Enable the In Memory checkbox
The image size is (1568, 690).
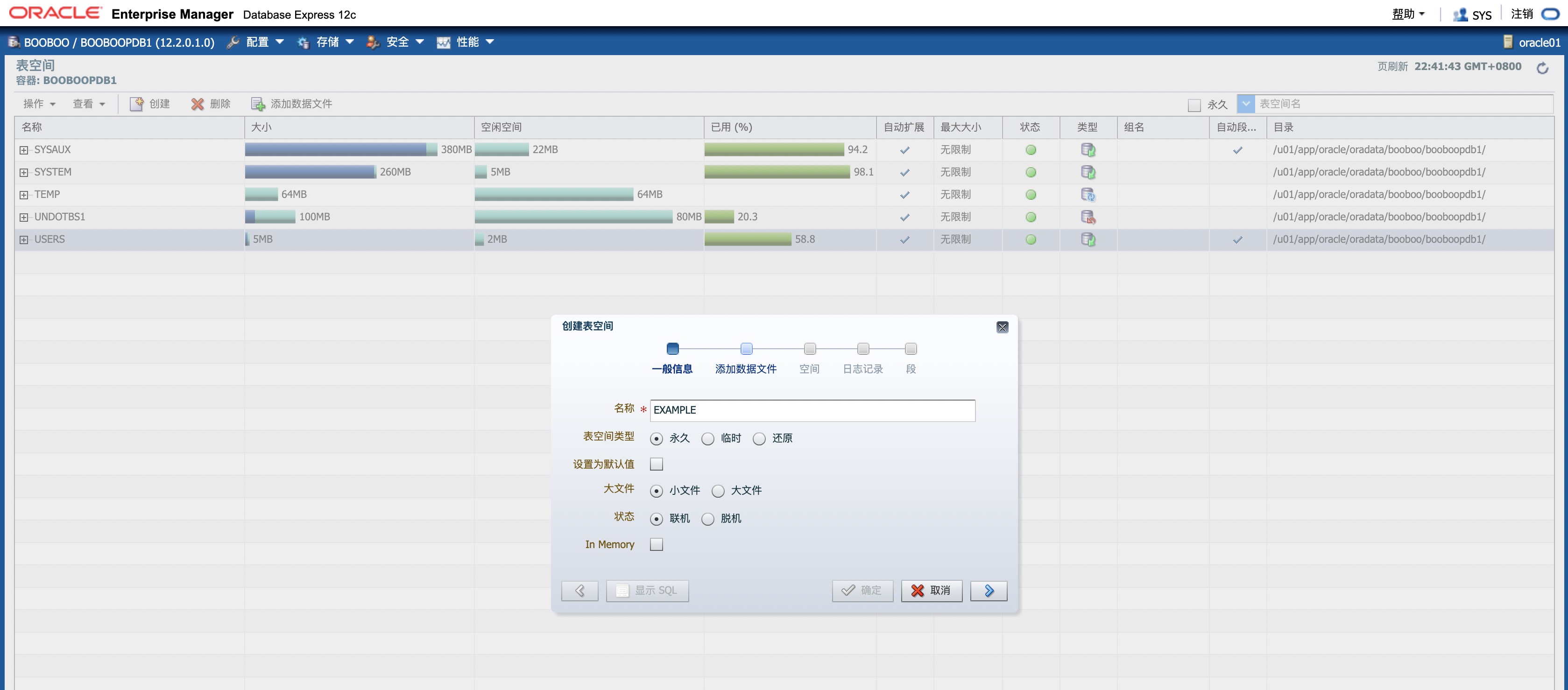pyautogui.click(x=656, y=544)
